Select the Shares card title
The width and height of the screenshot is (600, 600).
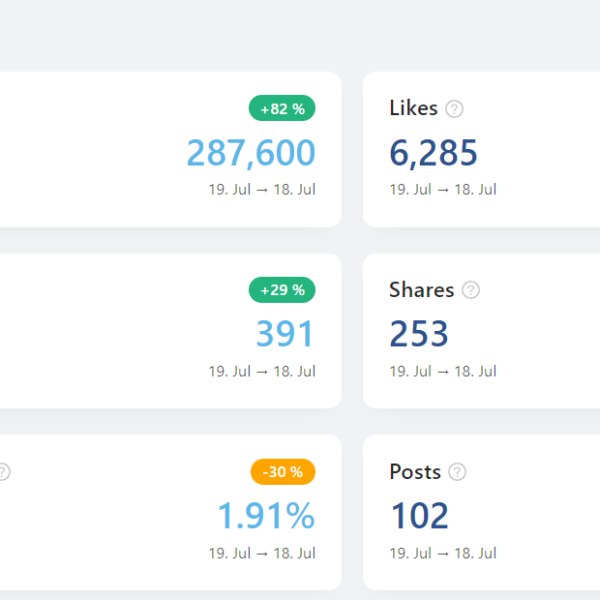[x=421, y=290]
